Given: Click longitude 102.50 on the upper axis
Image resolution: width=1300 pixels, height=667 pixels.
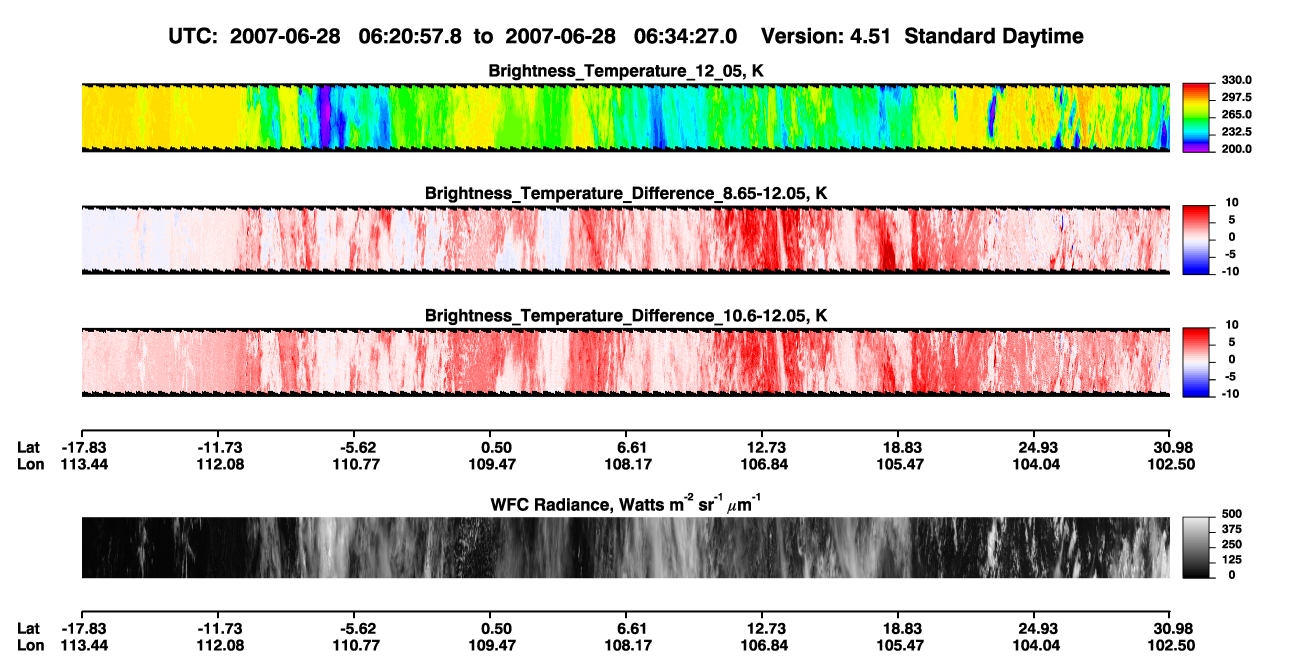Looking at the screenshot, I should [x=1172, y=465].
